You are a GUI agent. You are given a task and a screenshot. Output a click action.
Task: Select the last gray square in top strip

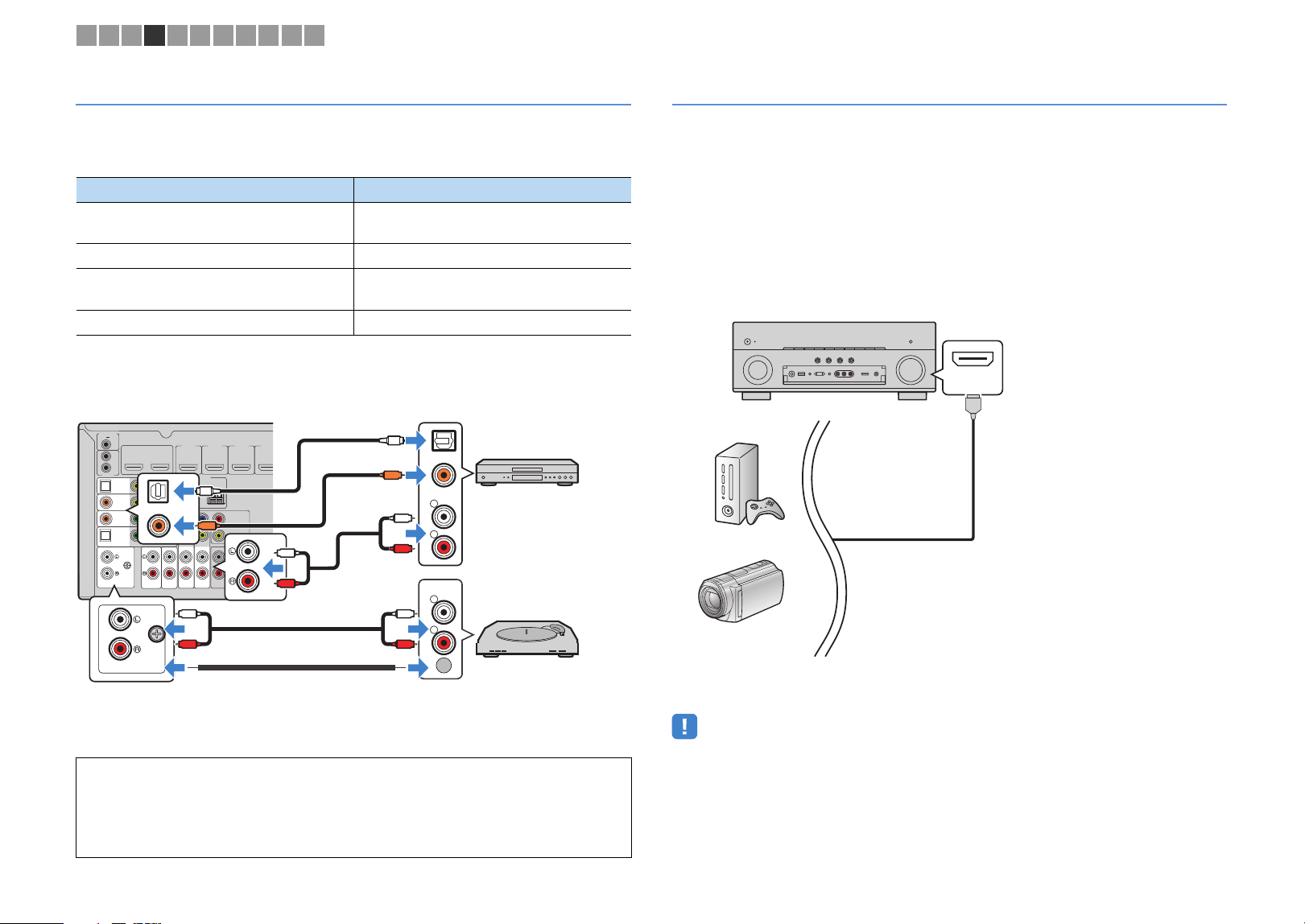[x=315, y=35]
